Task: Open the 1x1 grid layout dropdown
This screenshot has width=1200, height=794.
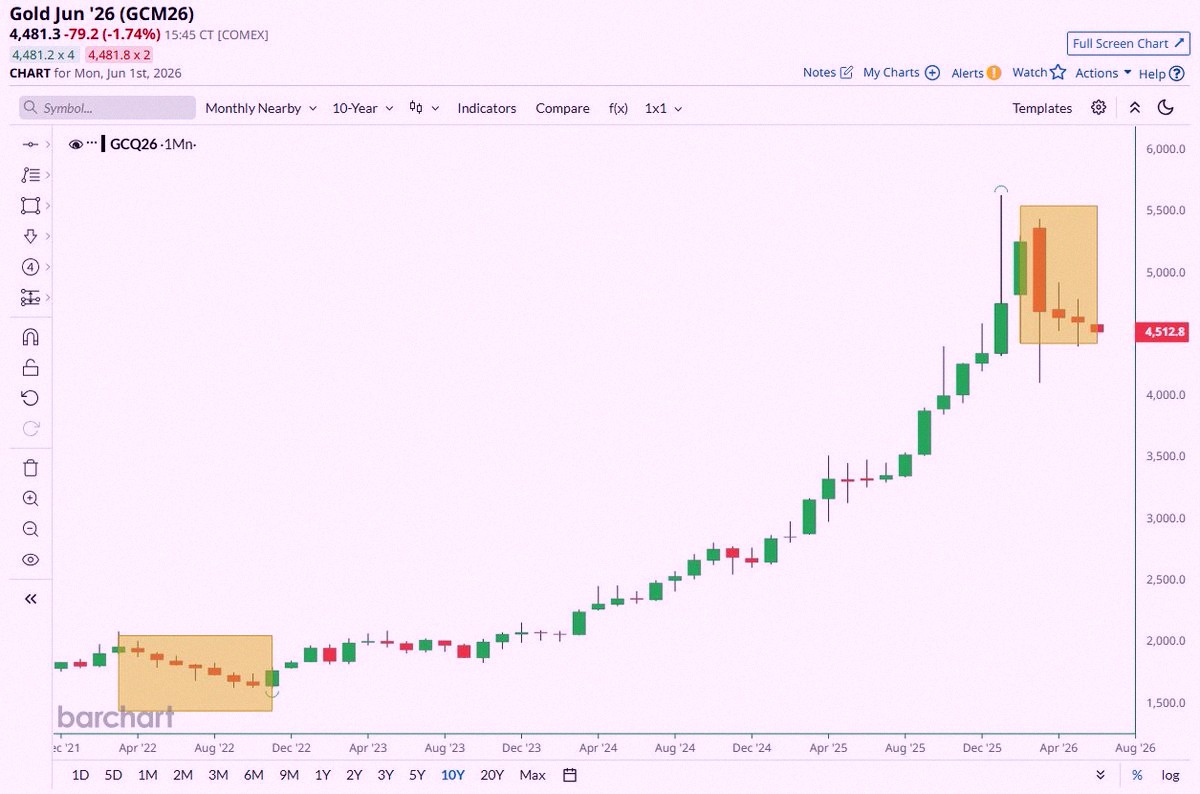Action: pos(664,108)
